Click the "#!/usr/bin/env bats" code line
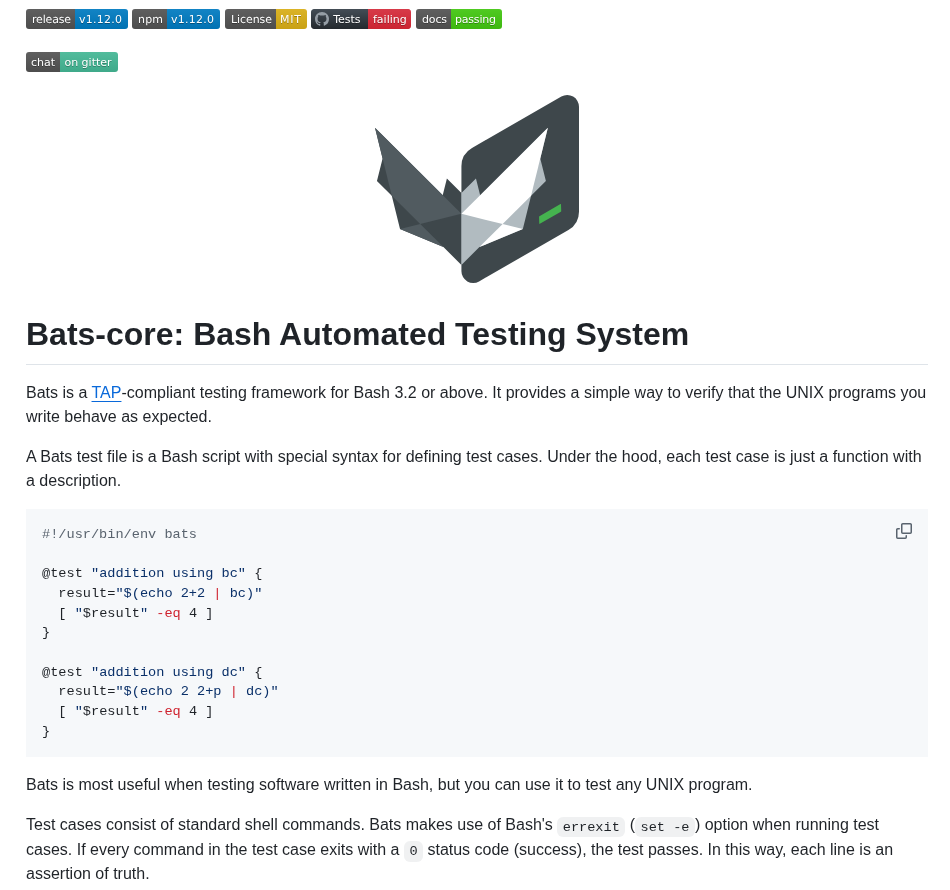The image size is (950, 890). pyautogui.click(x=119, y=534)
